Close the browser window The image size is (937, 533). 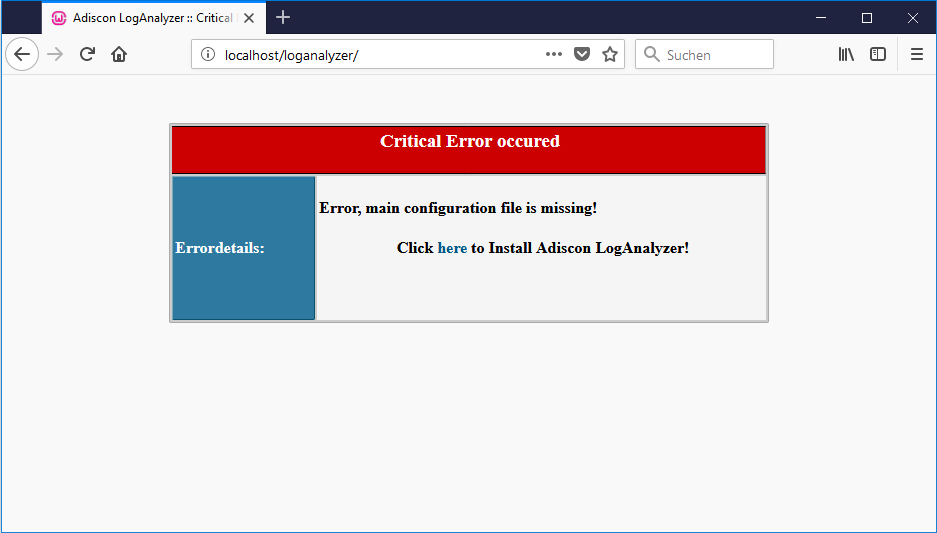click(912, 18)
